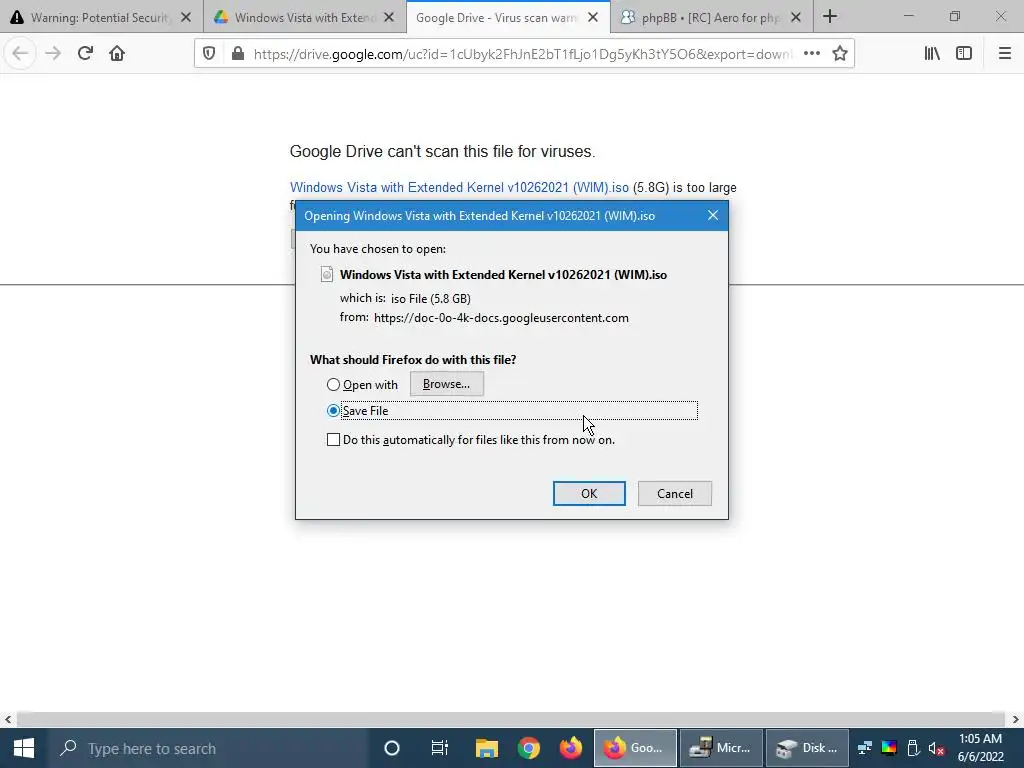
Task: Click the address bar URL
Action: point(522,54)
